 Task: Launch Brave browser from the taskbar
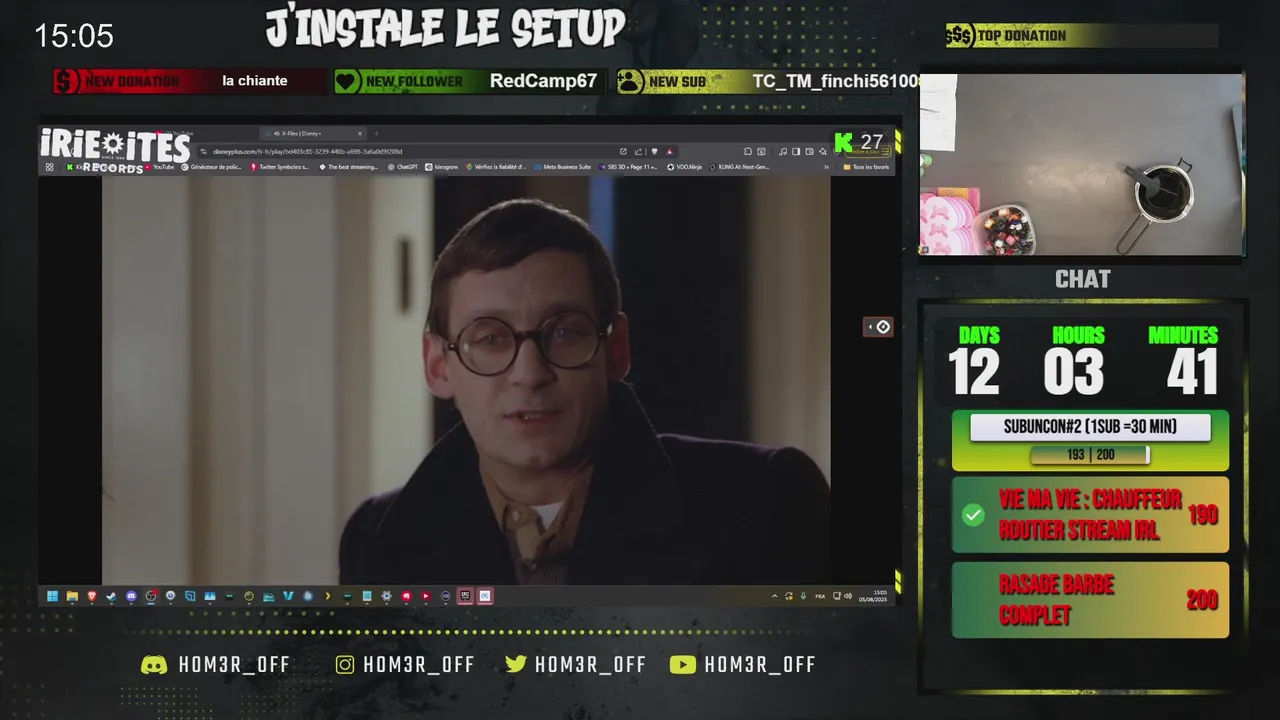point(92,596)
